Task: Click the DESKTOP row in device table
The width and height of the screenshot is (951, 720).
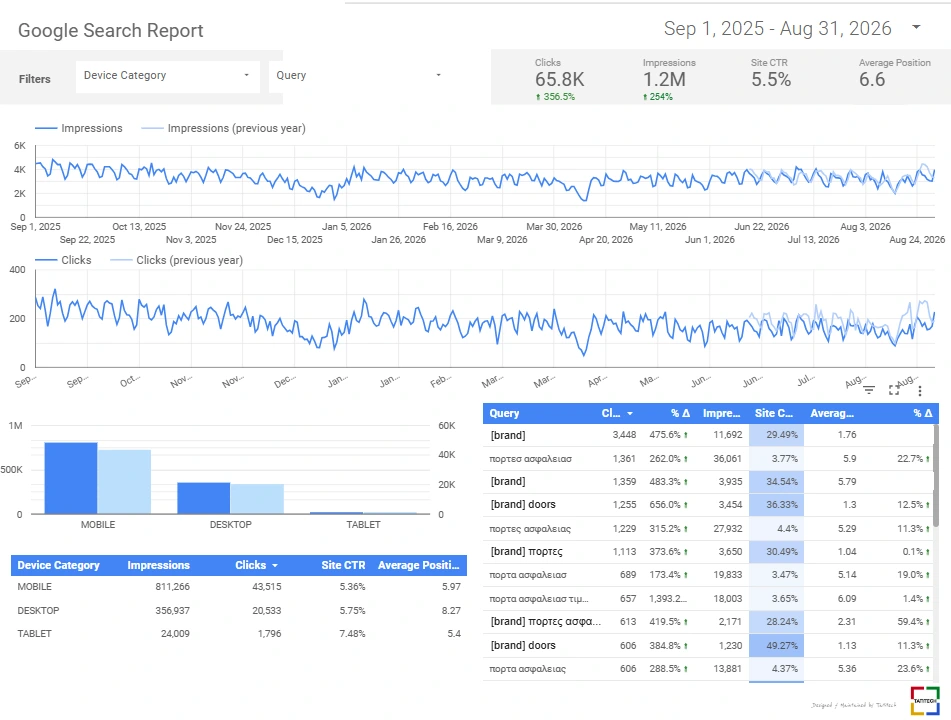Action: pyautogui.click(x=239, y=610)
